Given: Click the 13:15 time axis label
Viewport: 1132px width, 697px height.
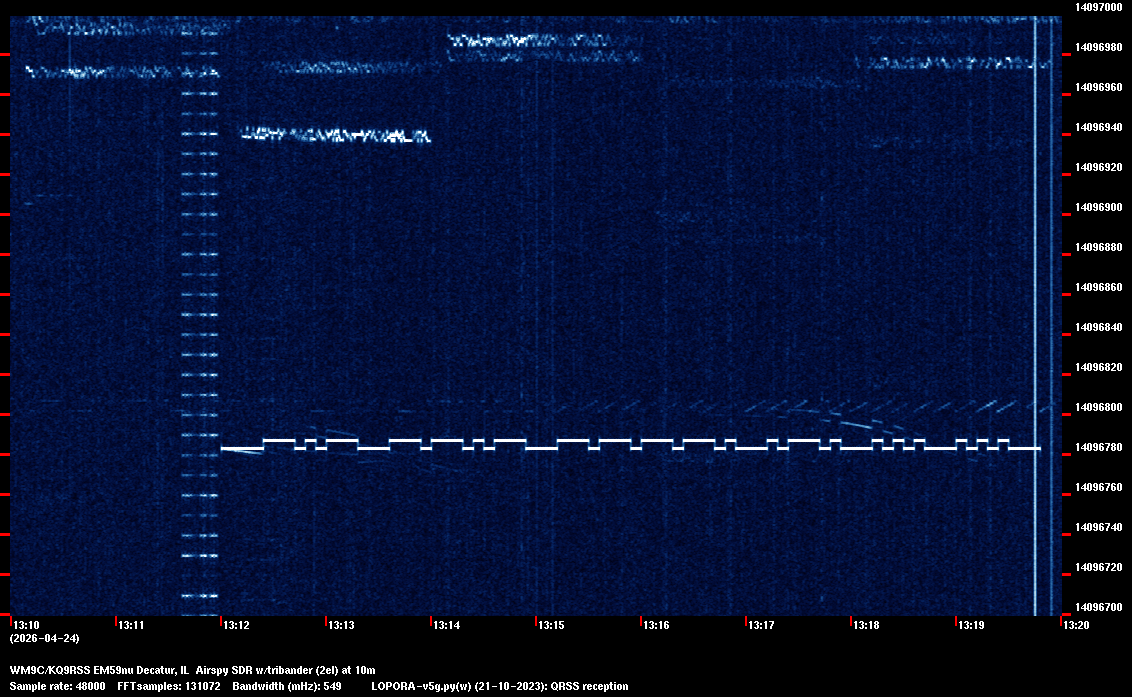Looking at the screenshot, I should pyautogui.click(x=551, y=625).
